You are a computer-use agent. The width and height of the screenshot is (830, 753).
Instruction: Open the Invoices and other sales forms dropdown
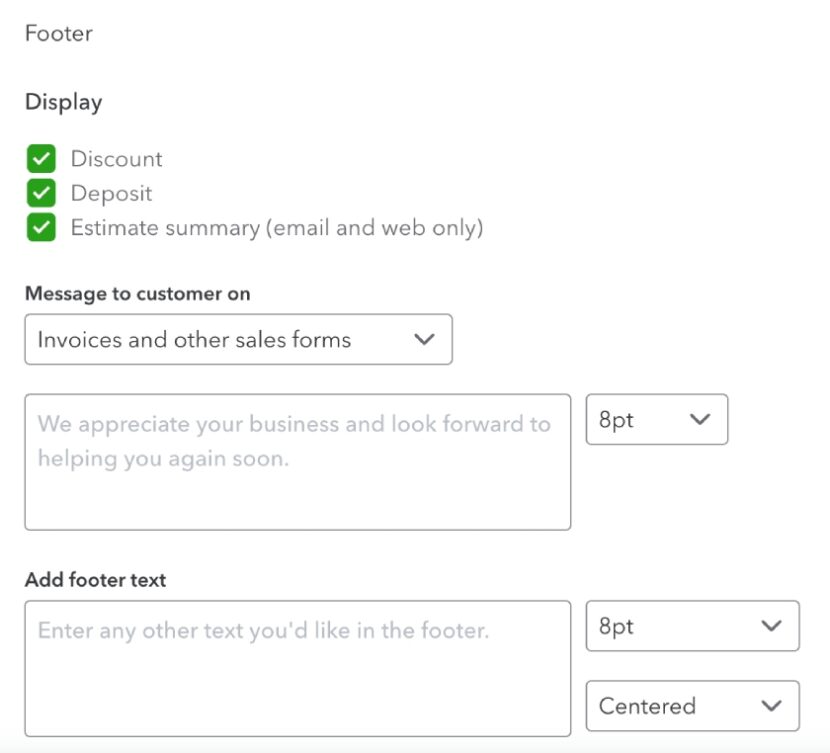pyautogui.click(x=238, y=340)
